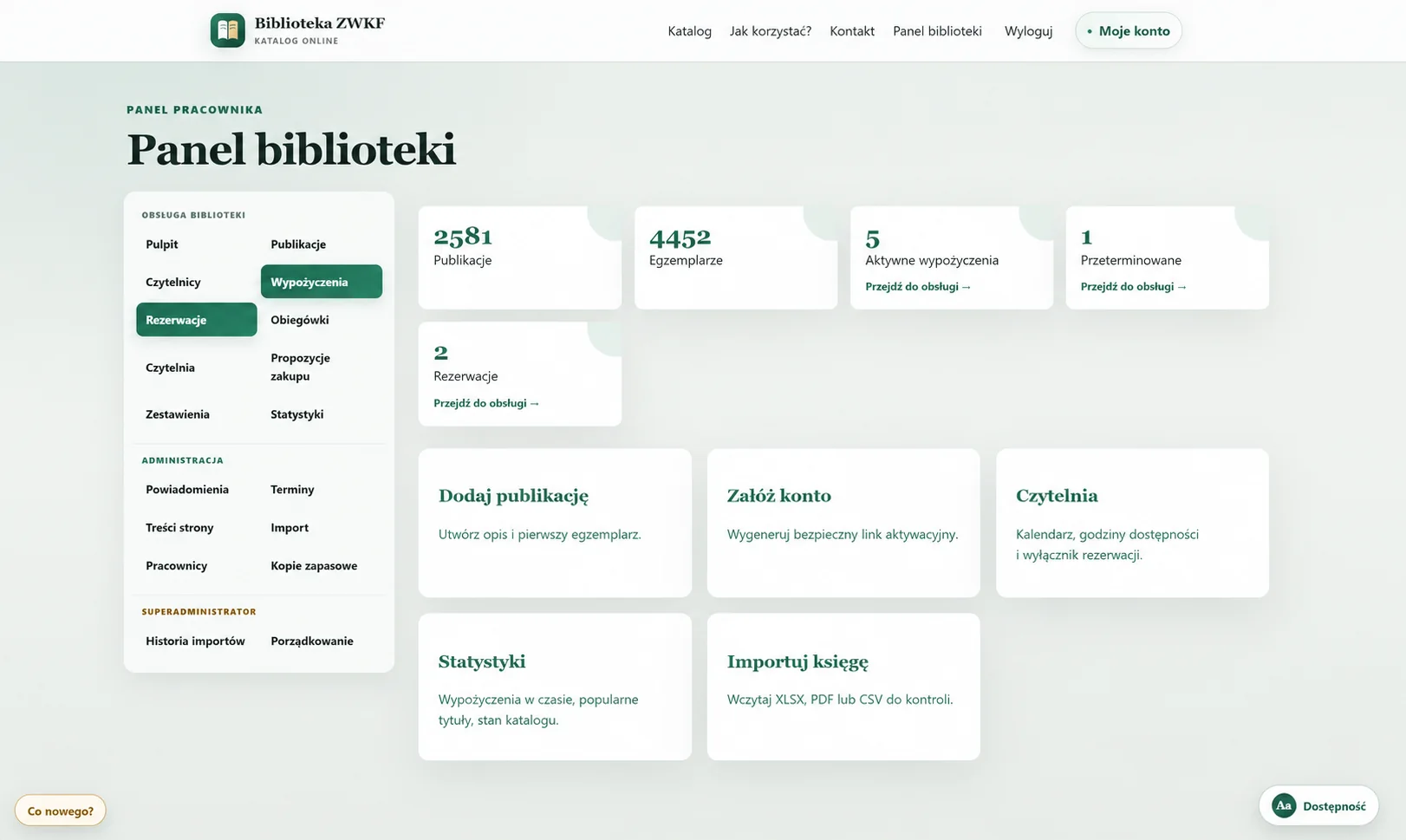Click the Biblioteka ZWKF book logo icon

[228, 30]
